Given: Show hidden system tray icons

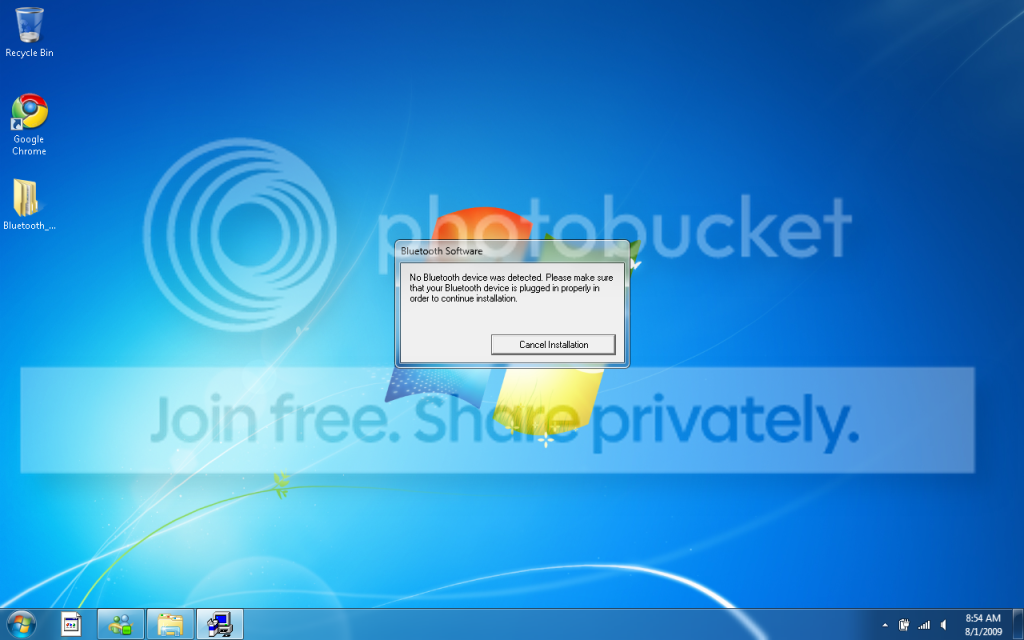Looking at the screenshot, I should point(885,626).
